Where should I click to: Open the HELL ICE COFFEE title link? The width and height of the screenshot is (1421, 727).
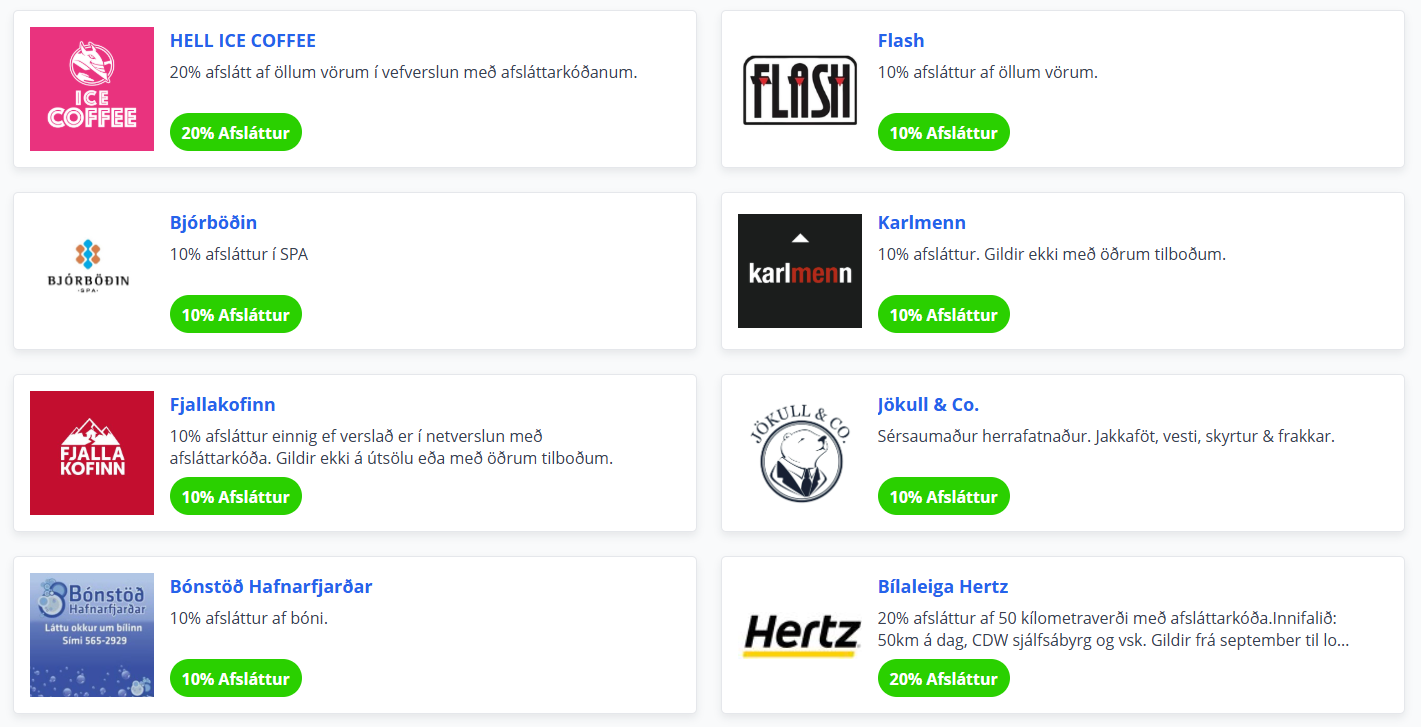243,41
